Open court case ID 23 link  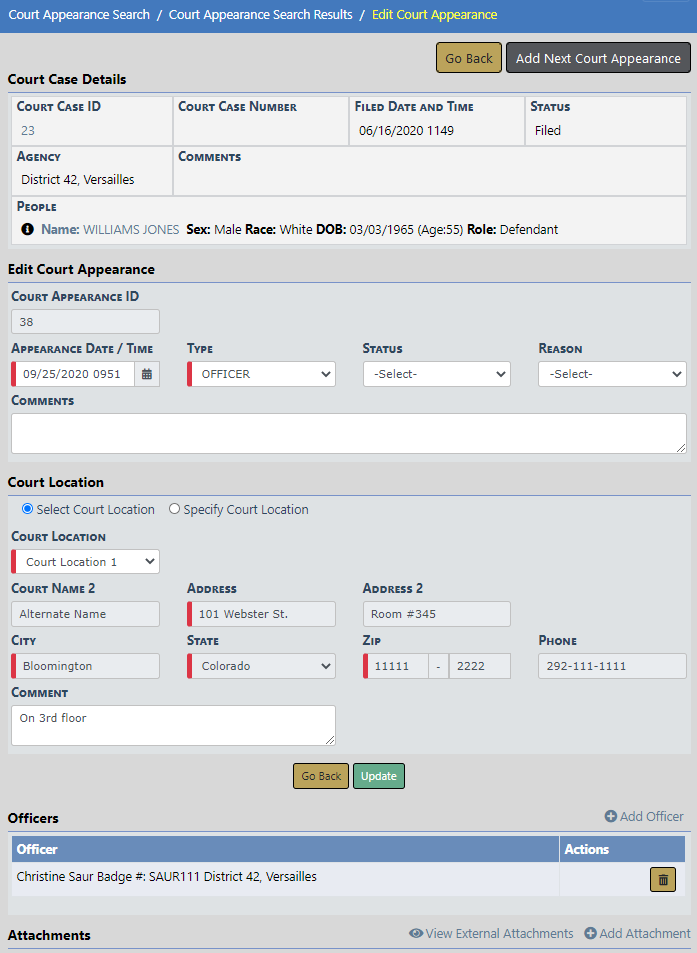point(28,131)
